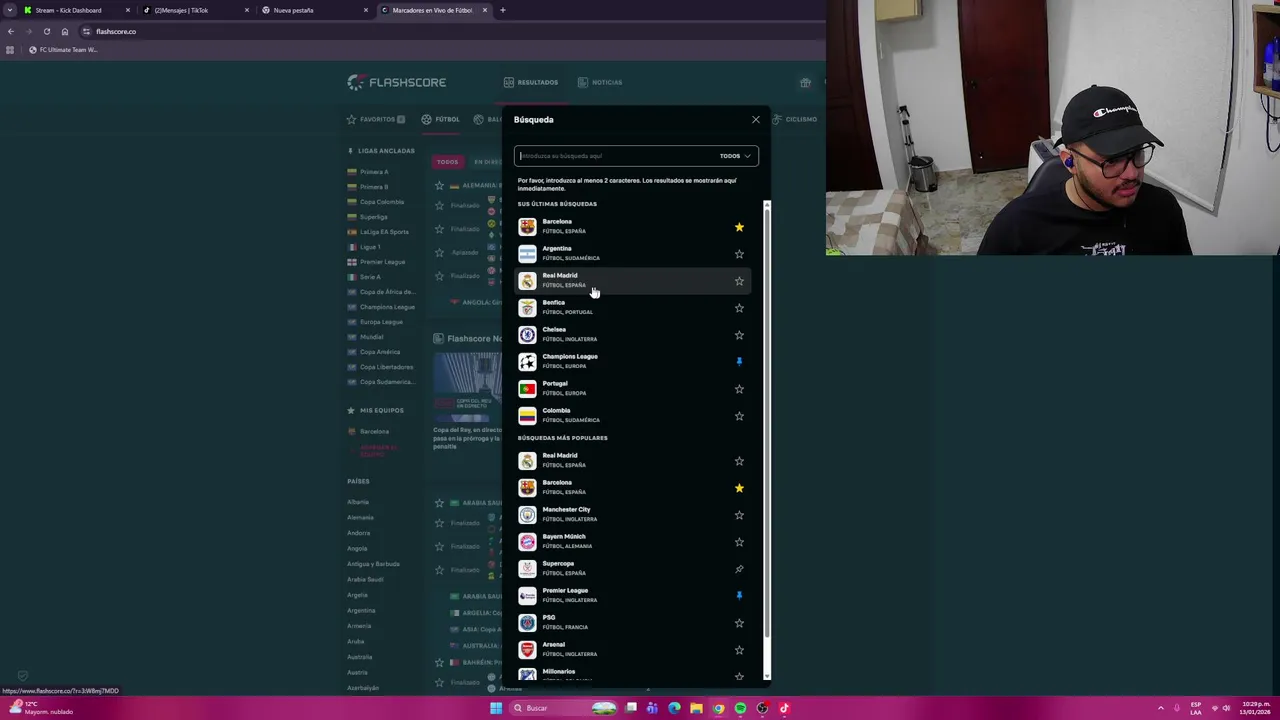Star PSG as favorite

[739, 623]
